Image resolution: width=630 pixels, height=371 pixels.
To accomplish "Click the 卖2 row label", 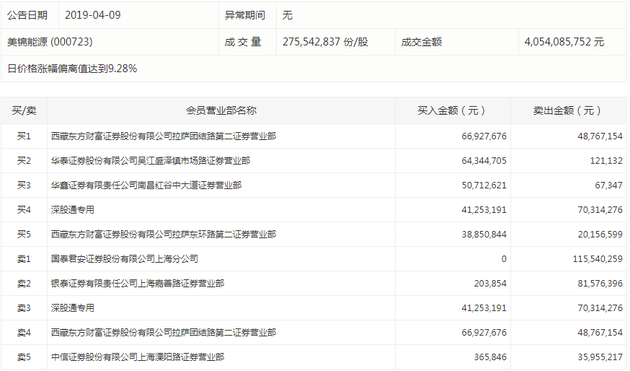I will point(24,283).
